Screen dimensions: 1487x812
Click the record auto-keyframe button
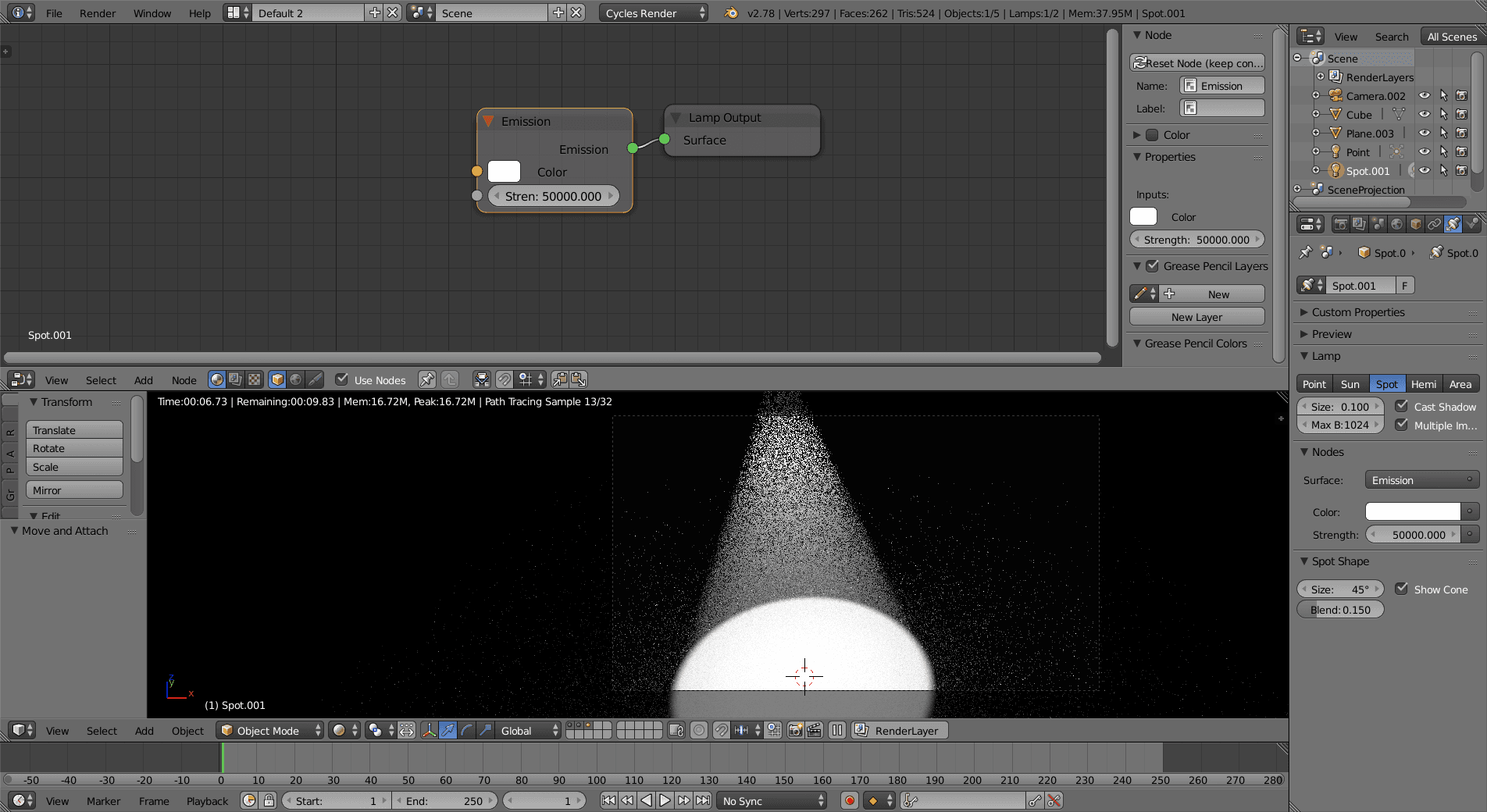click(850, 800)
